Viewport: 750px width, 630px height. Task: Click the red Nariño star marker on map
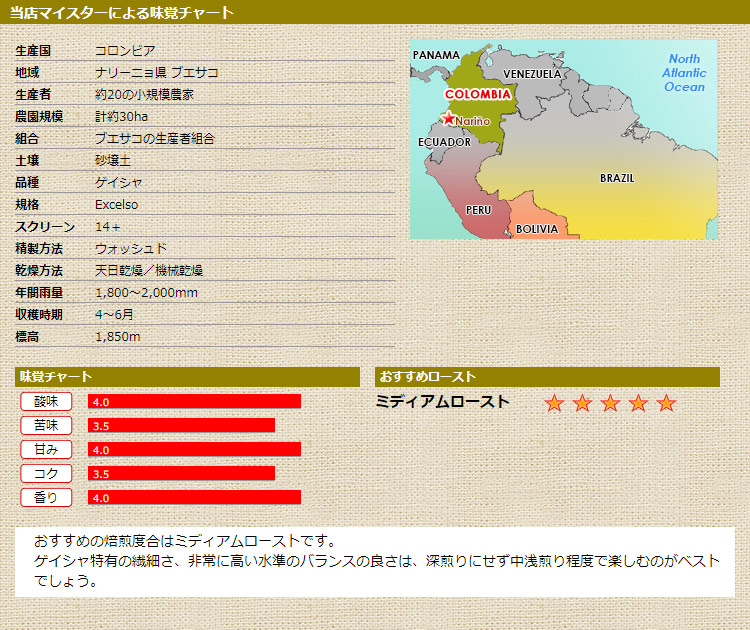coord(449,120)
